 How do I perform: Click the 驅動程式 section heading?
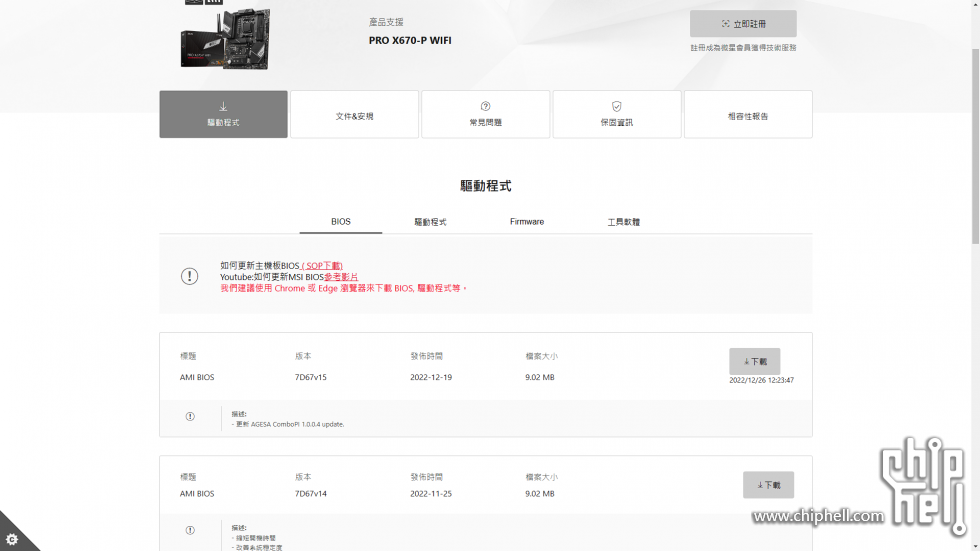coord(486,186)
